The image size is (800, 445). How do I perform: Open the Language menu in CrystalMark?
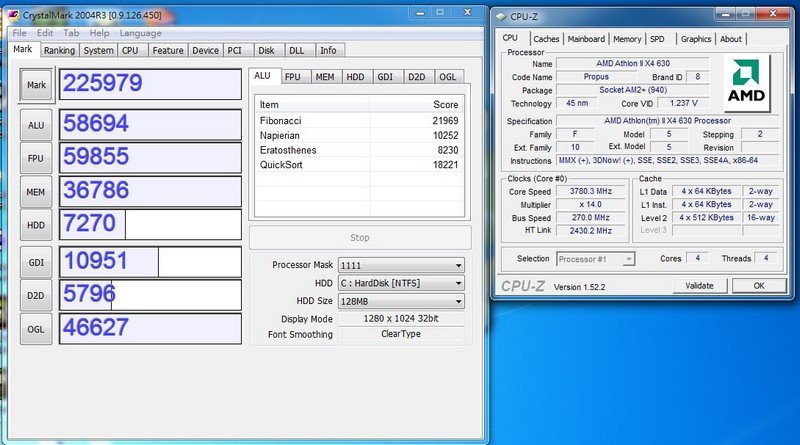(x=140, y=33)
